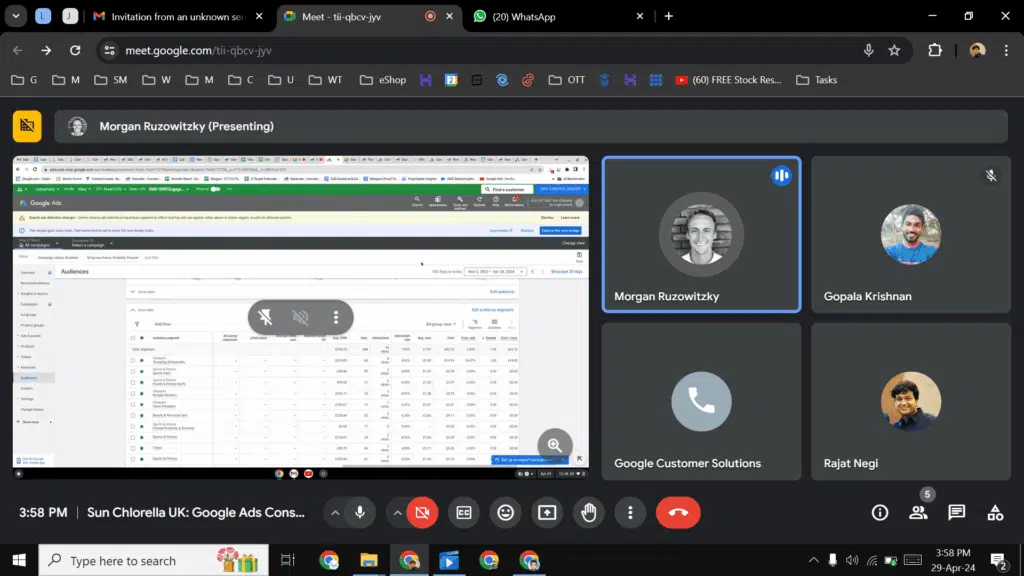Open the emoji reactions panel
Screen dimensions: 1024x576
click(x=505, y=512)
